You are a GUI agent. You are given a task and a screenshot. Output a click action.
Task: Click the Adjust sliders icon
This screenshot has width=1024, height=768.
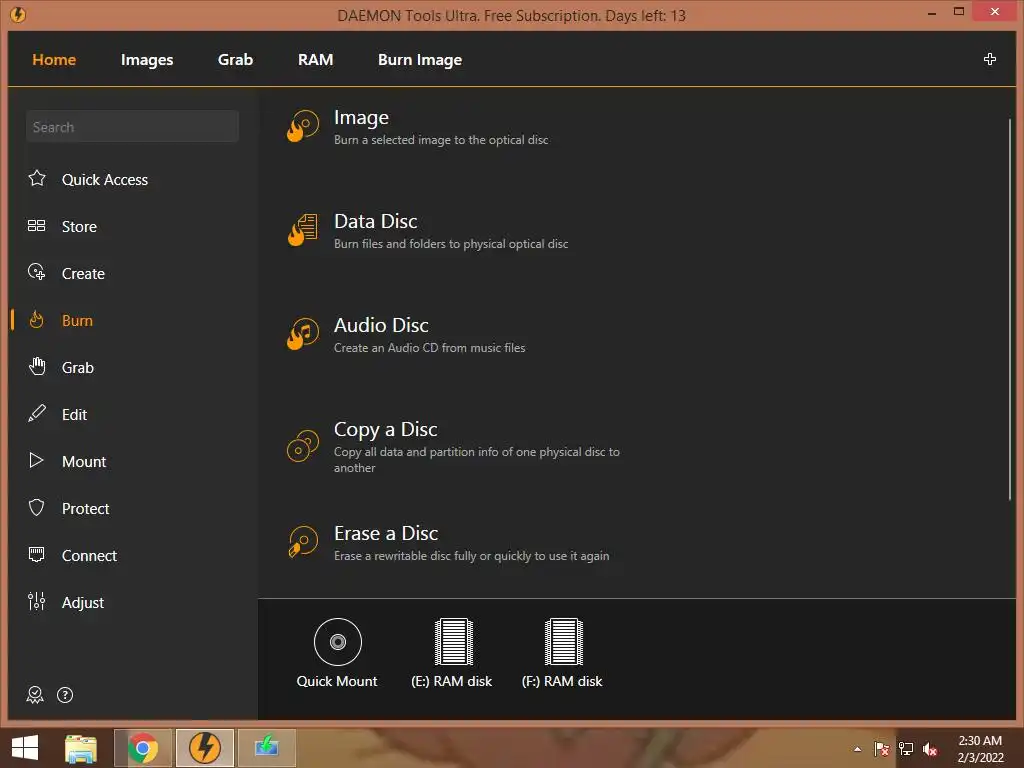(37, 601)
